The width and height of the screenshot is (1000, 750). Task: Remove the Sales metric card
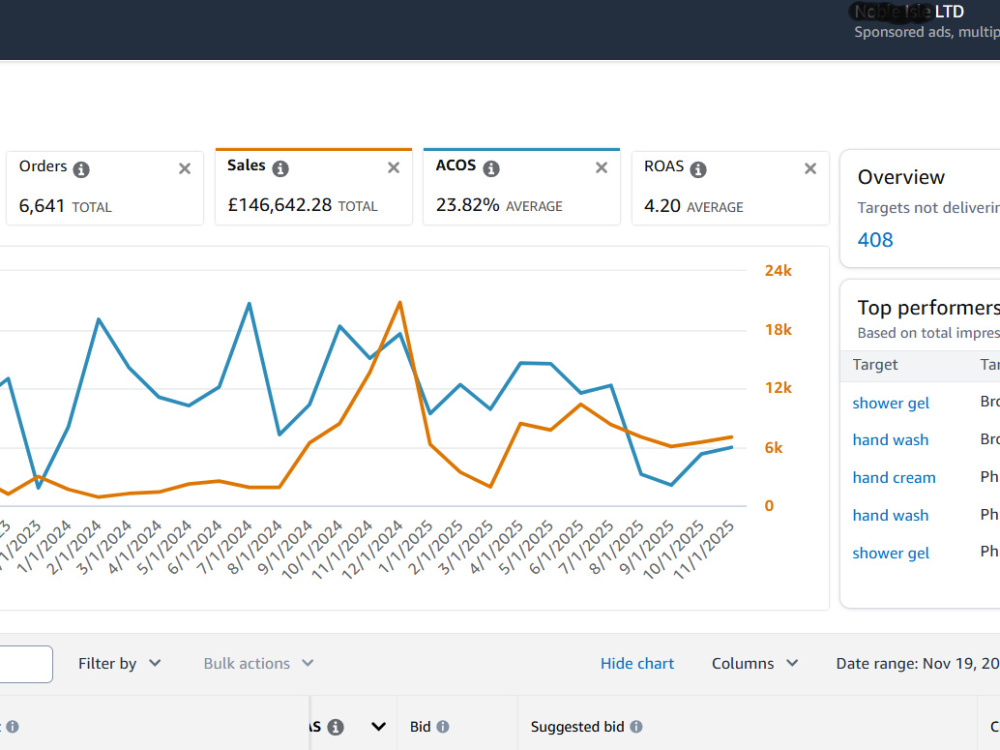(x=393, y=168)
